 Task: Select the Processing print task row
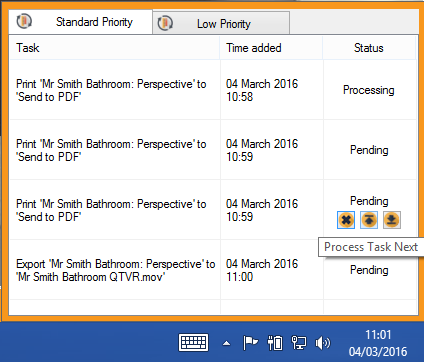click(213, 90)
